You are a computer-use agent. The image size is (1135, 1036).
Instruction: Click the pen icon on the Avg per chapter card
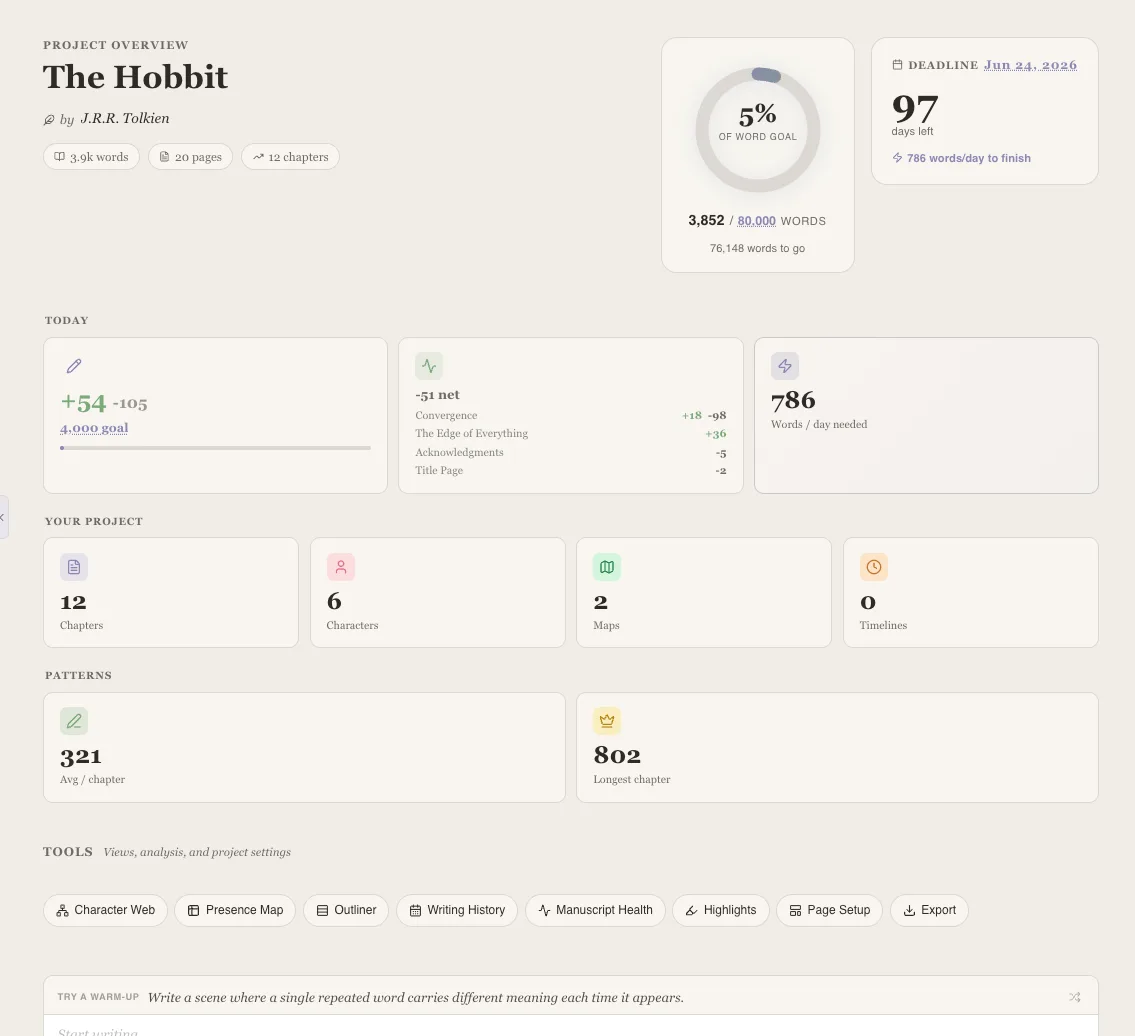coord(74,721)
